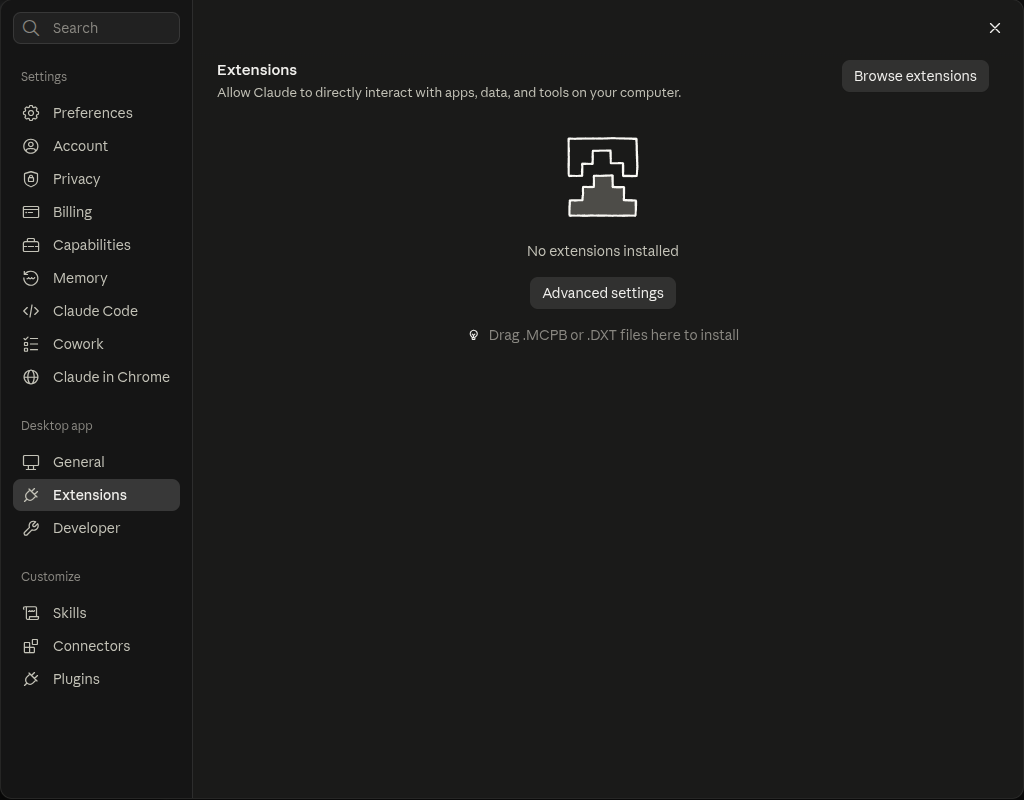Open Claude Code settings

point(97,311)
